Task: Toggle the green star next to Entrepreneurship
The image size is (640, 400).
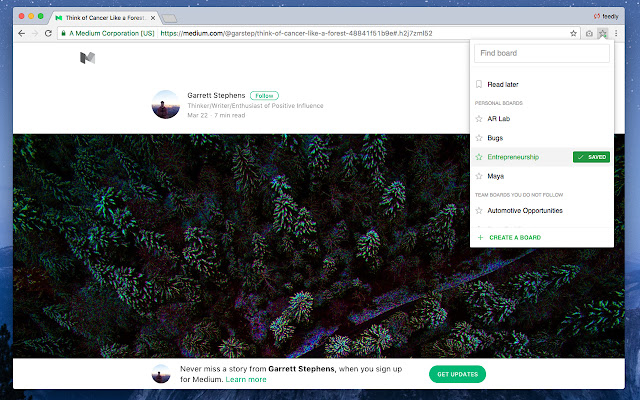Action: [479, 157]
